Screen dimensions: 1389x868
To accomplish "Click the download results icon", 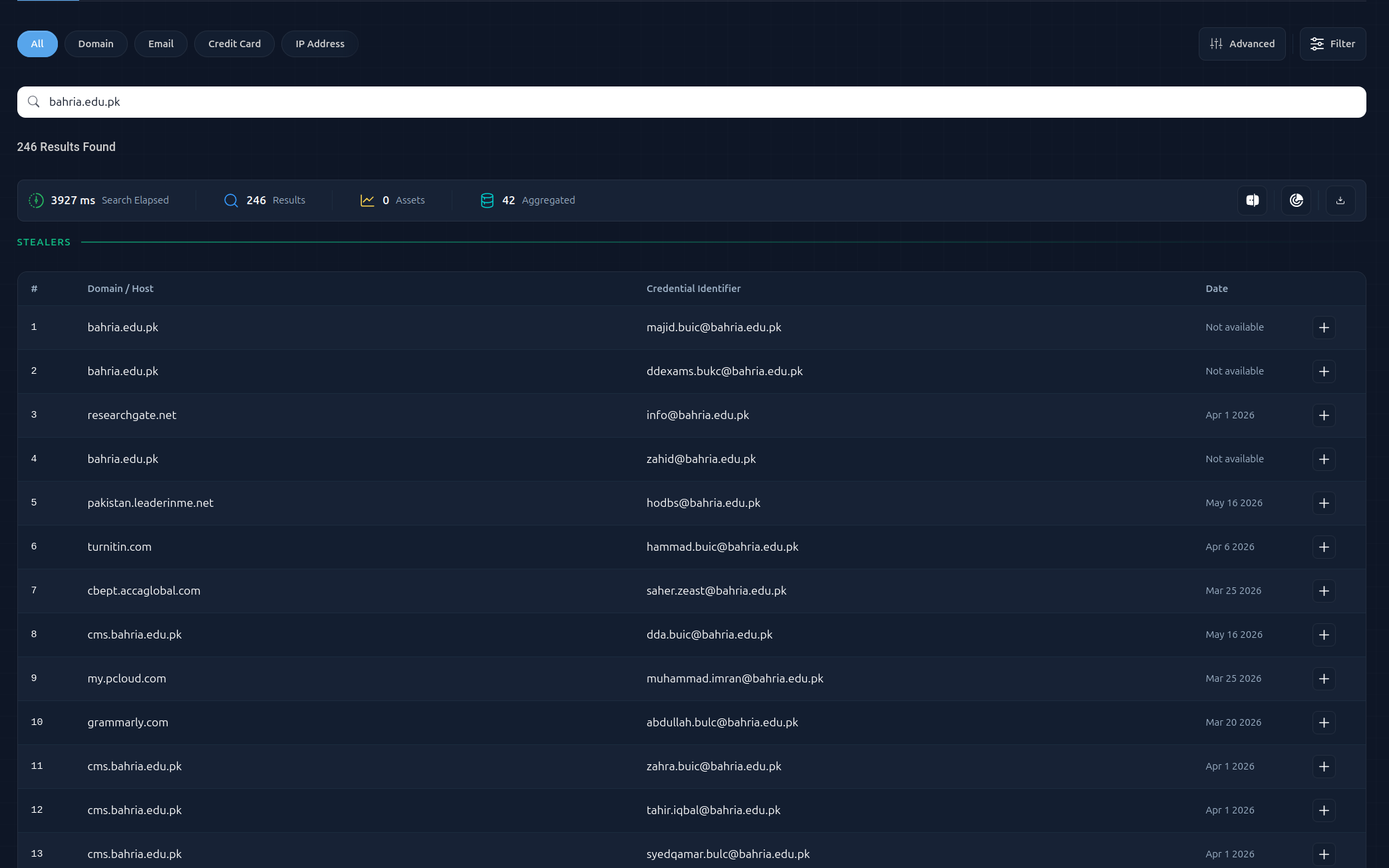I will pos(1340,200).
